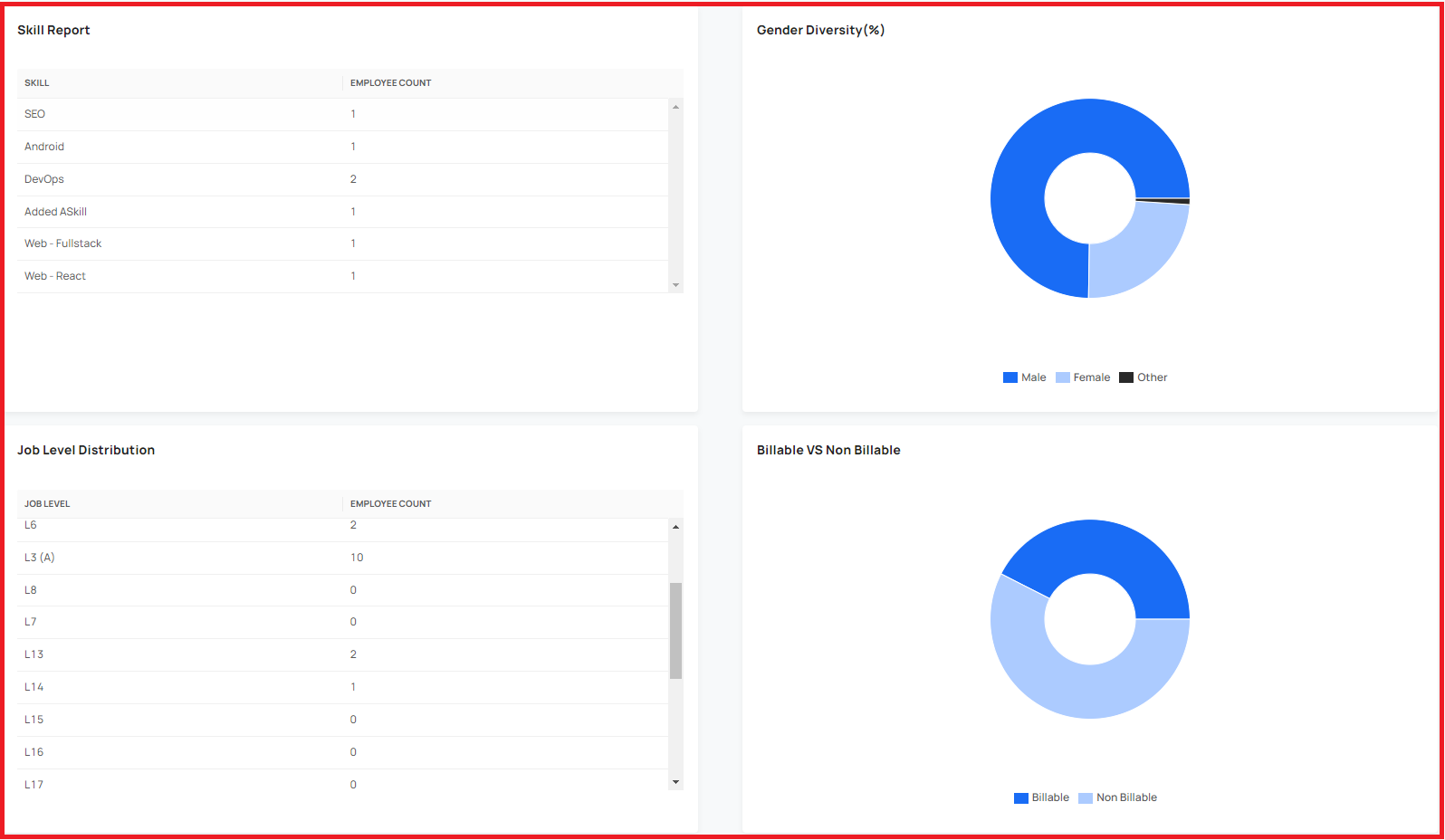Click the Billable VS Non Billable heading

(x=828, y=450)
